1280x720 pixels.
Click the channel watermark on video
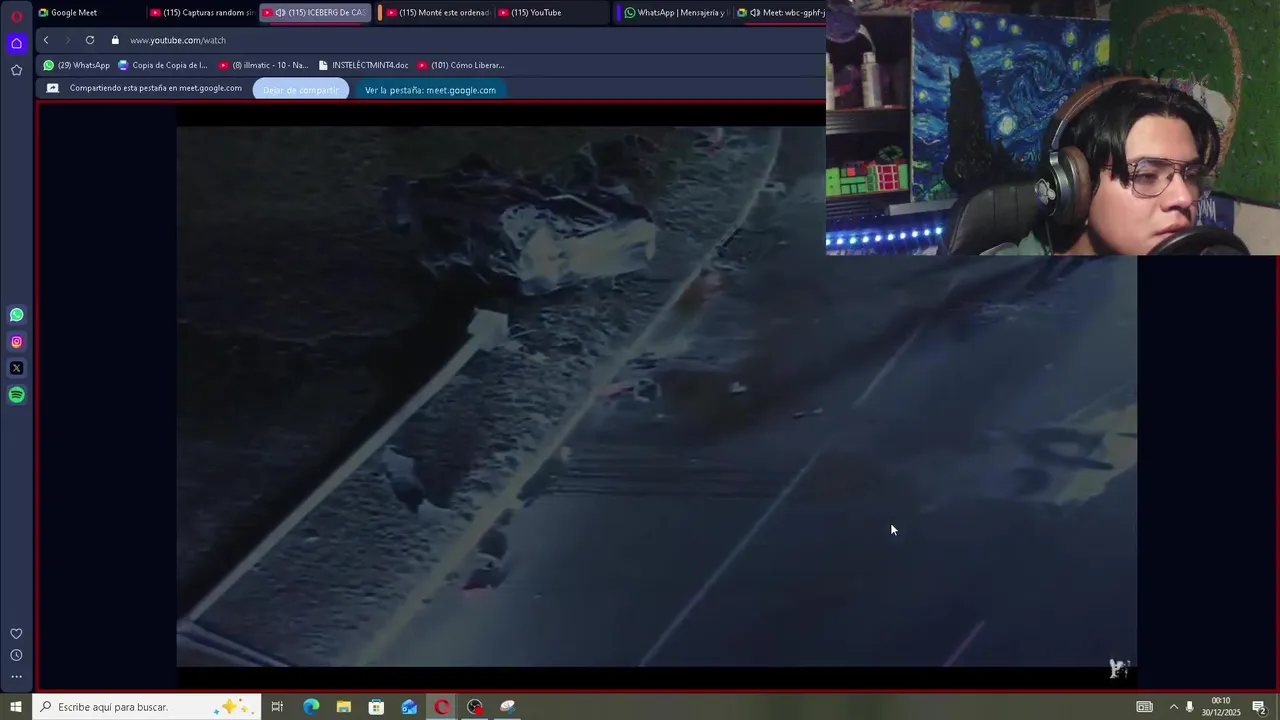click(1119, 669)
